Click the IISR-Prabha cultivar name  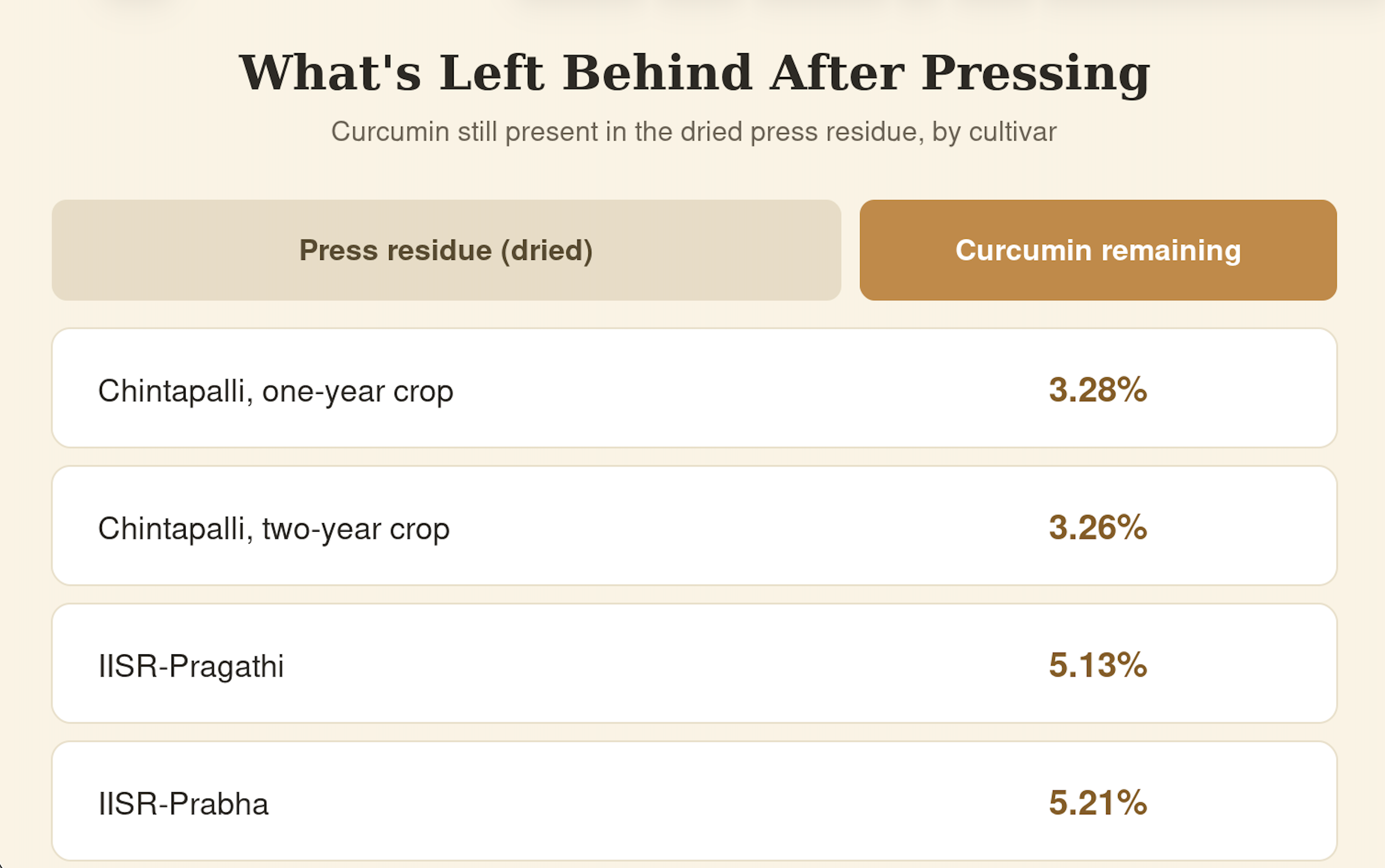(184, 804)
